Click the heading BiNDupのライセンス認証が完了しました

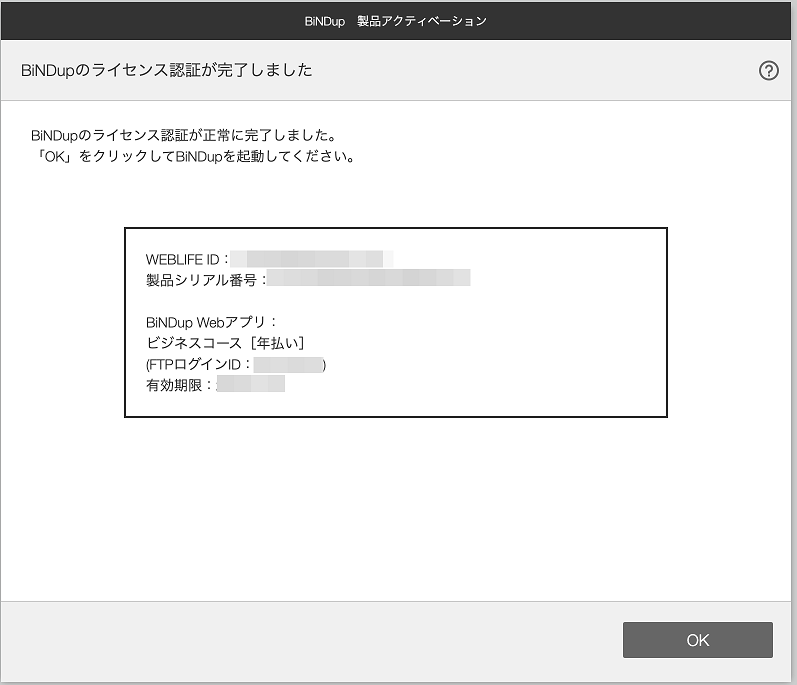pyautogui.click(x=167, y=70)
